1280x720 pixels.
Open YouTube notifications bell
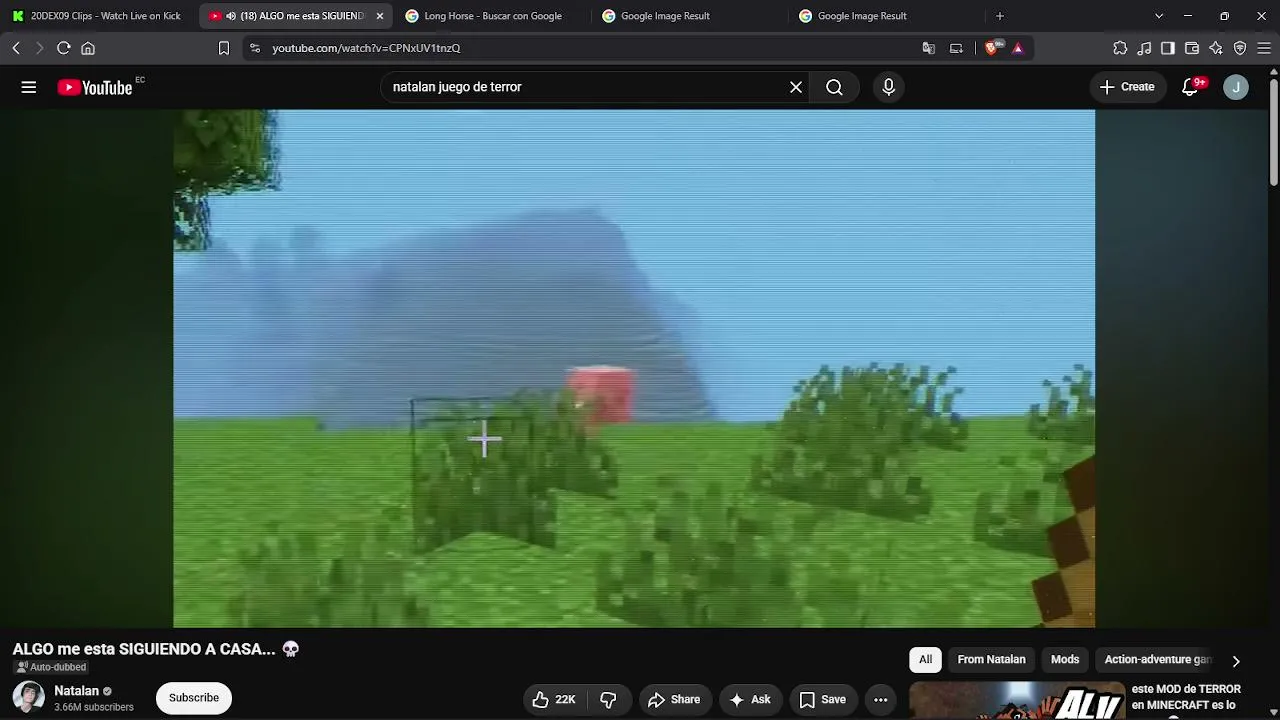pyautogui.click(x=1190, y=87)
